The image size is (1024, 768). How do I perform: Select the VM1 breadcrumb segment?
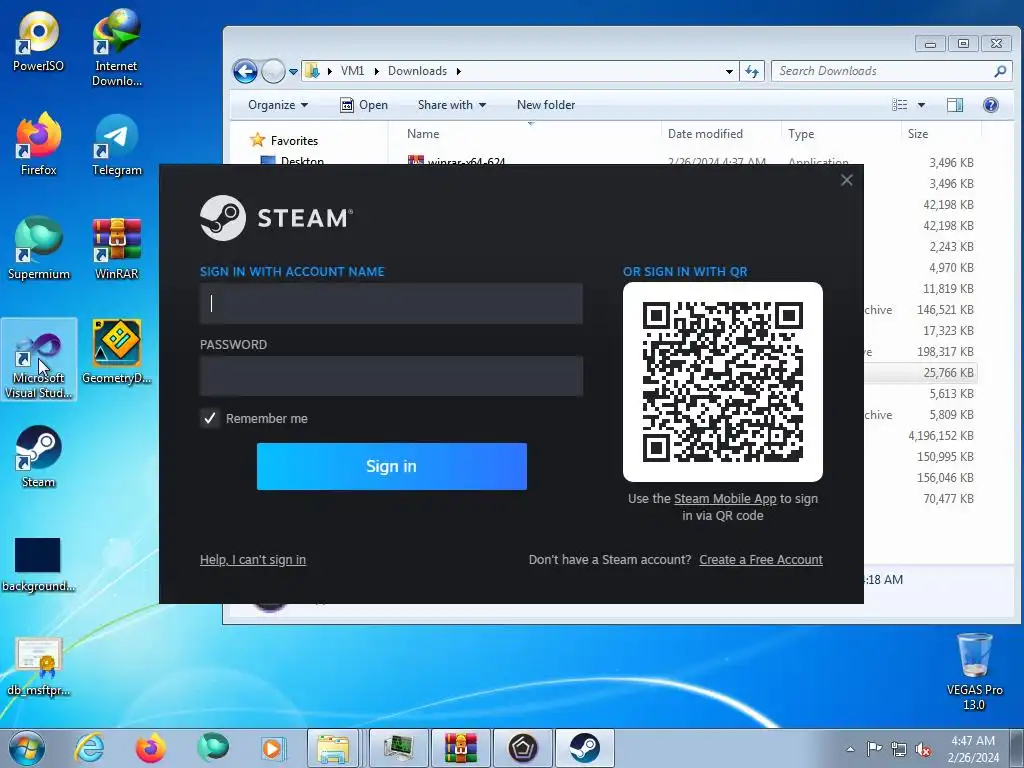coord(352,71)
